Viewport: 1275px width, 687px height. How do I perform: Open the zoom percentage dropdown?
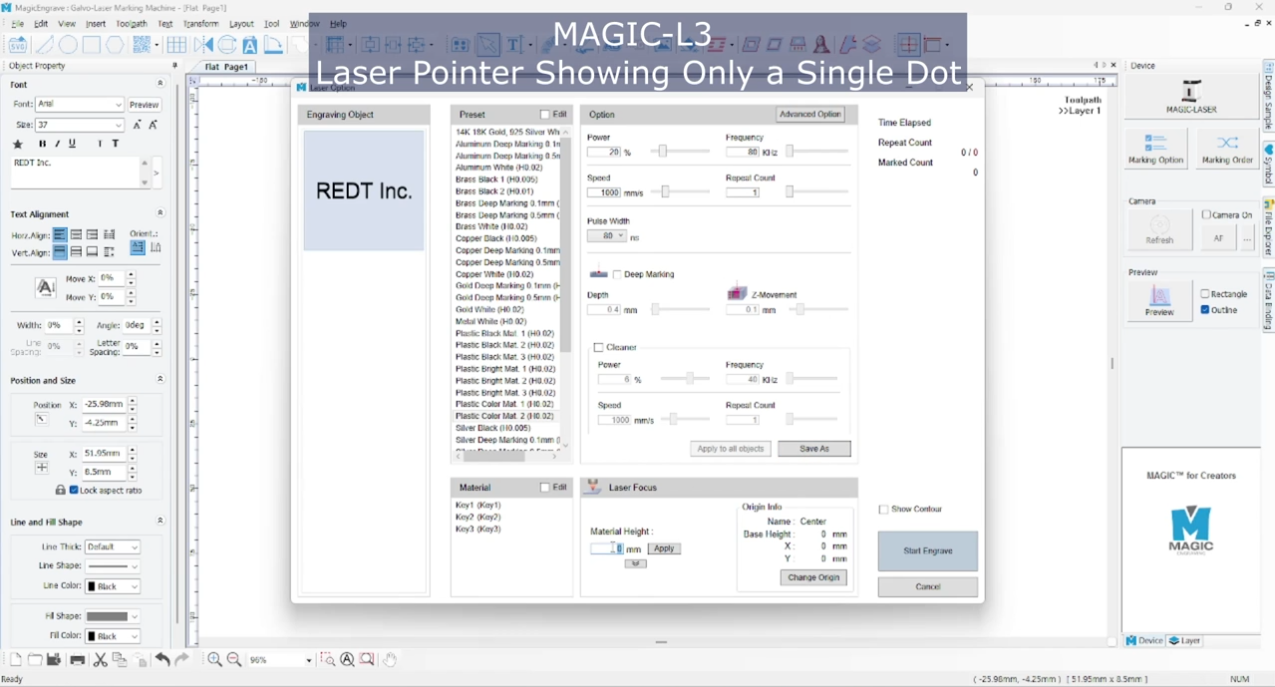coord(308,660)
